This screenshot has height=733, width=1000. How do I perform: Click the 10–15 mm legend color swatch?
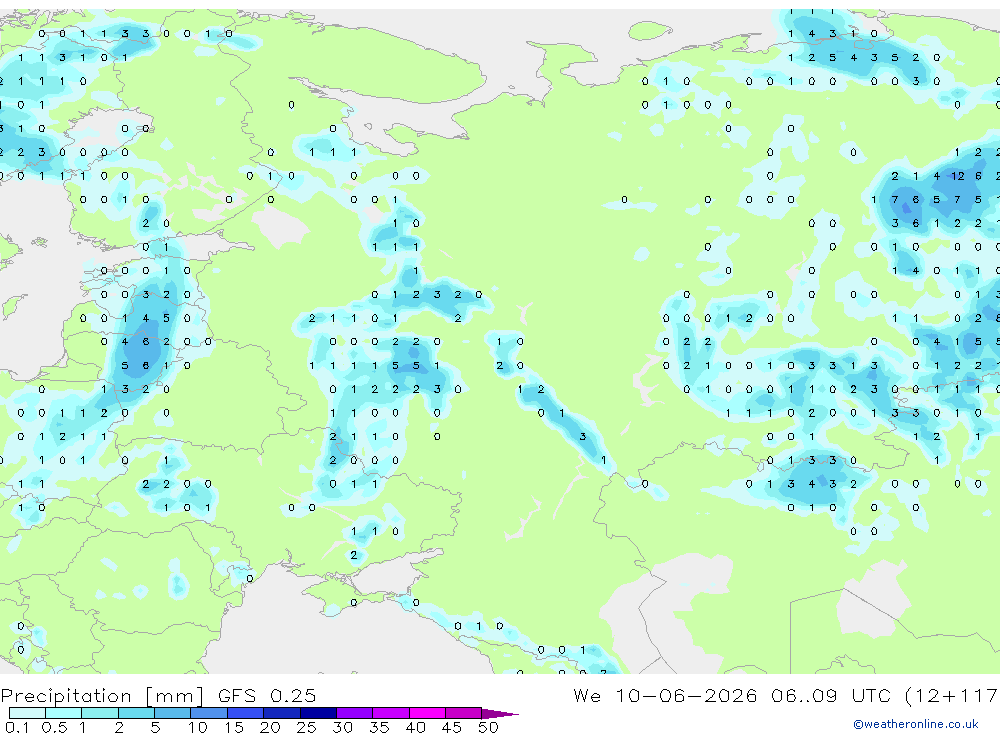tap(209, 713)
